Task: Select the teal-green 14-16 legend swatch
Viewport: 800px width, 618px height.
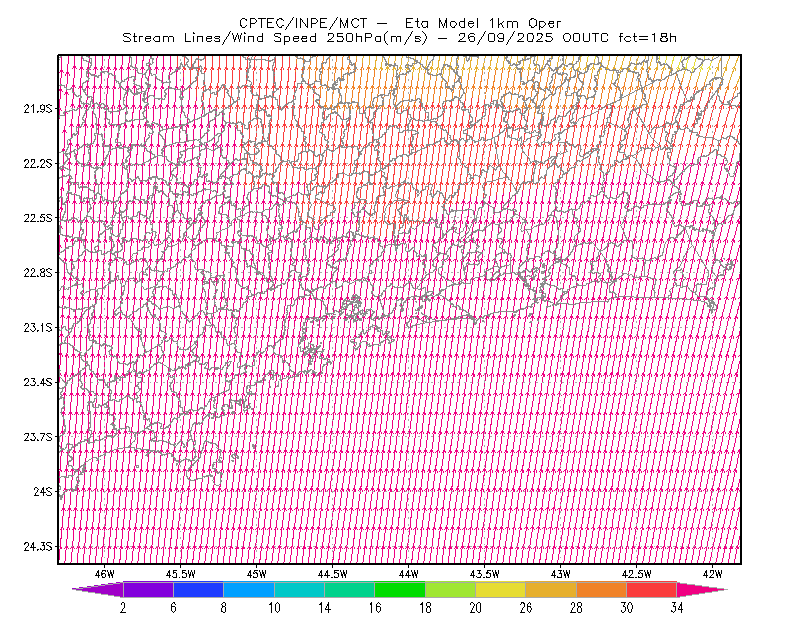Action: point(349,589)
